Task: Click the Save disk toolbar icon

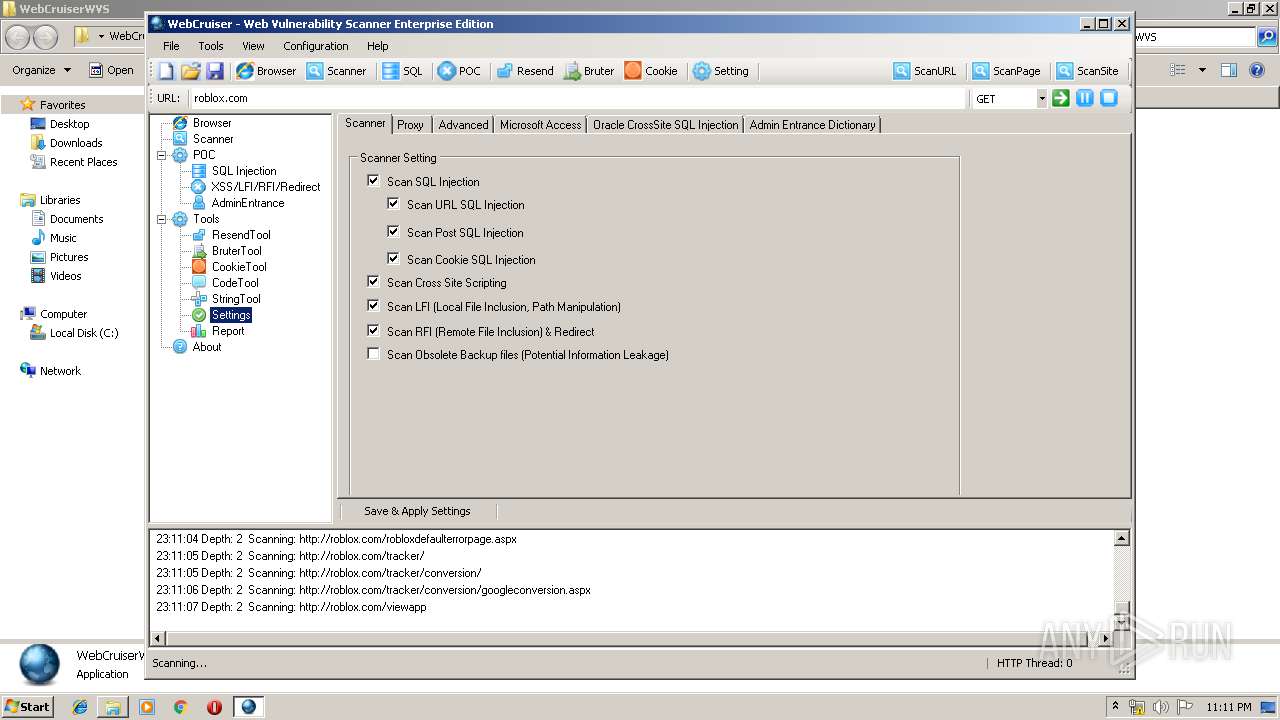Action: (x=215, y=71)
